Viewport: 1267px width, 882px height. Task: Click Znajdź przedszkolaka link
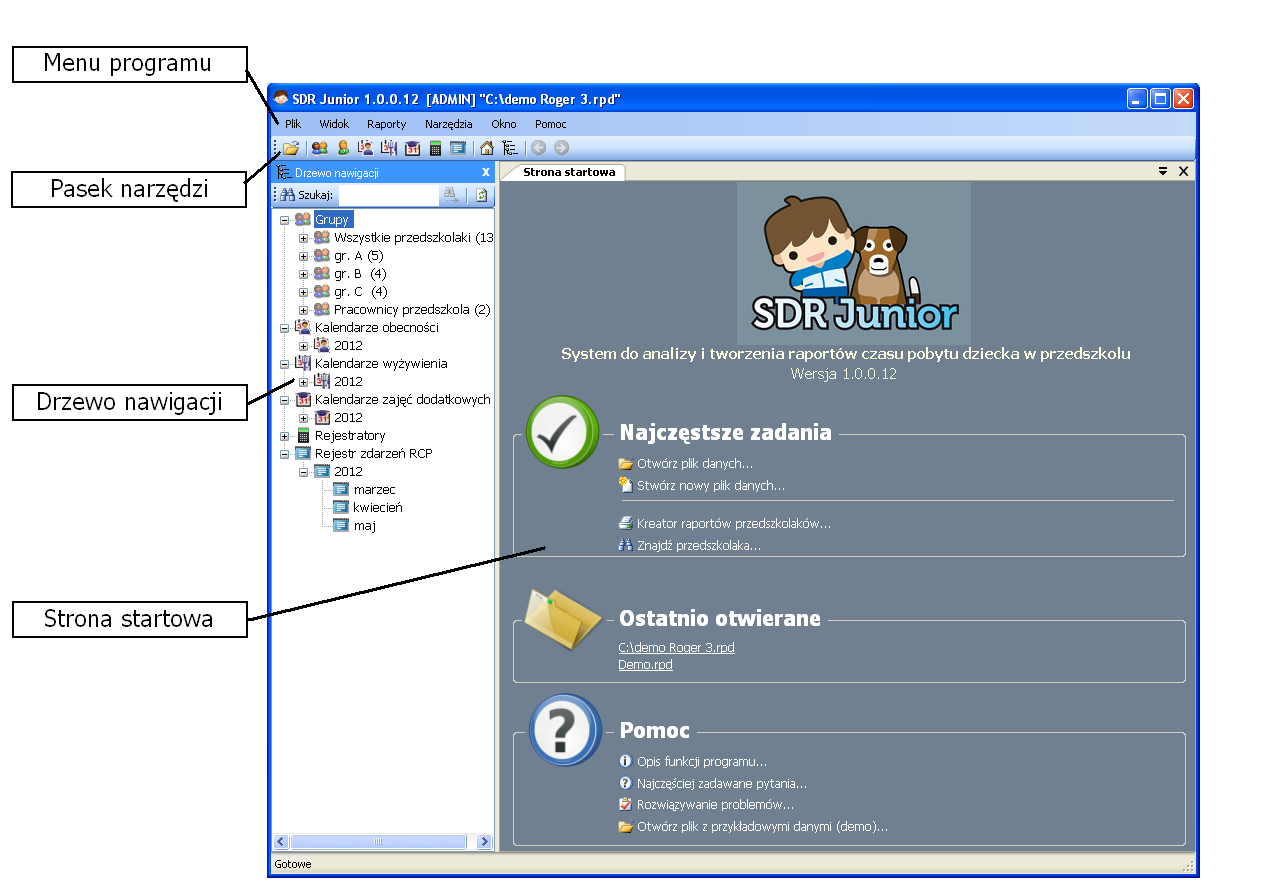(x=698, y=546)
